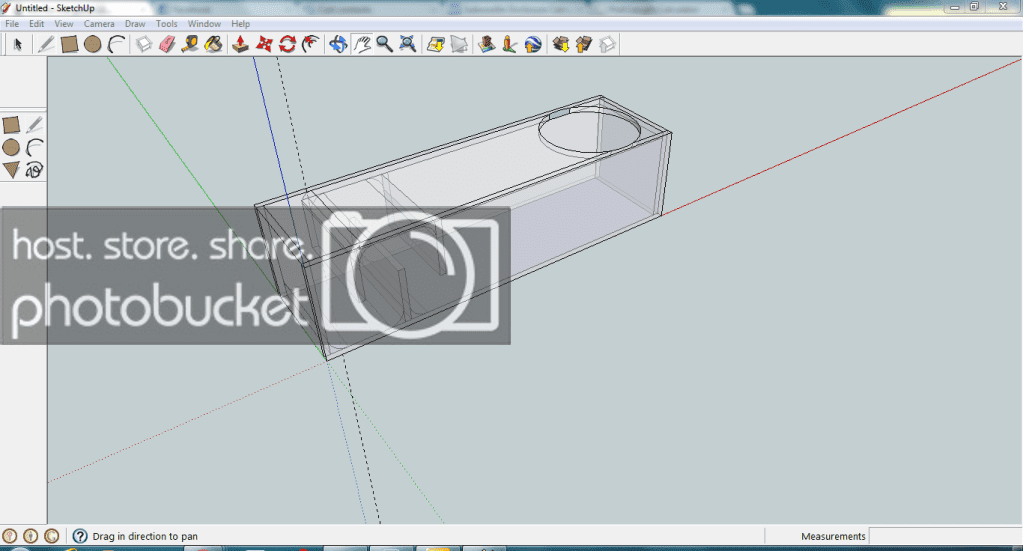Open the Camera menu
Viewport: 1023px width, 551px height.
click(99, 23)
